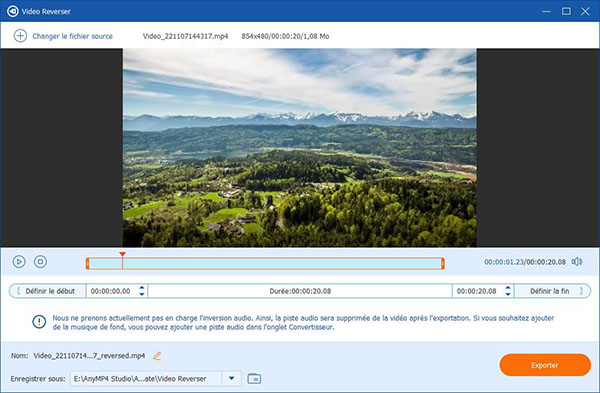600x393 pixels.
Task: Click the end time field 00:00:20.08
Action: click(x=476, y=291)
